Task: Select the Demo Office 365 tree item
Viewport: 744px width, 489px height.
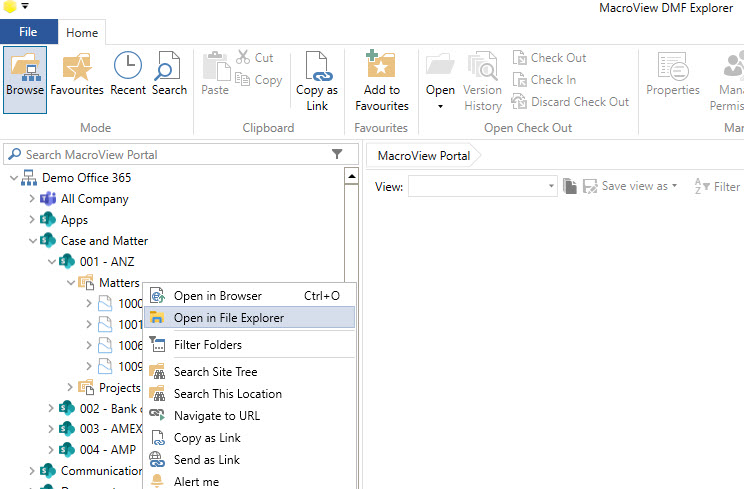Action: coord(86,178)
